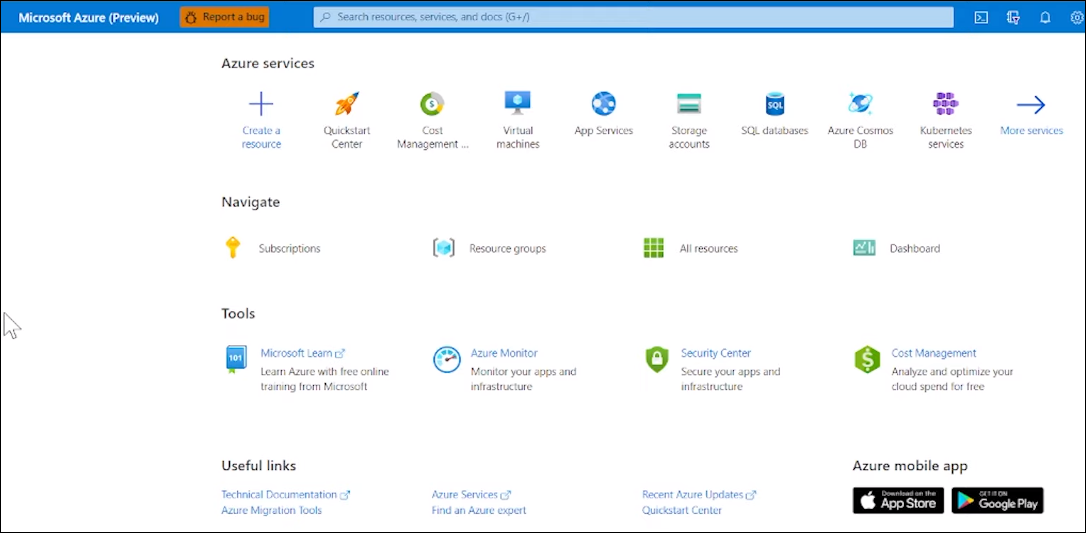Screen dimensions: 1086x533
Task: Click the Microsoft Learn book icon
Action: 235,360
